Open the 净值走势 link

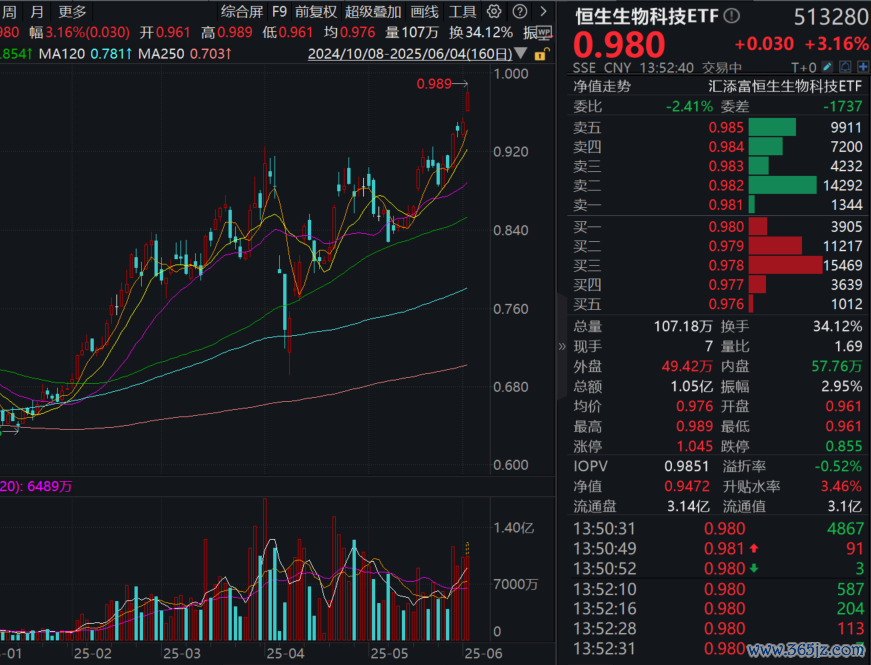click(x=603, y=86)
